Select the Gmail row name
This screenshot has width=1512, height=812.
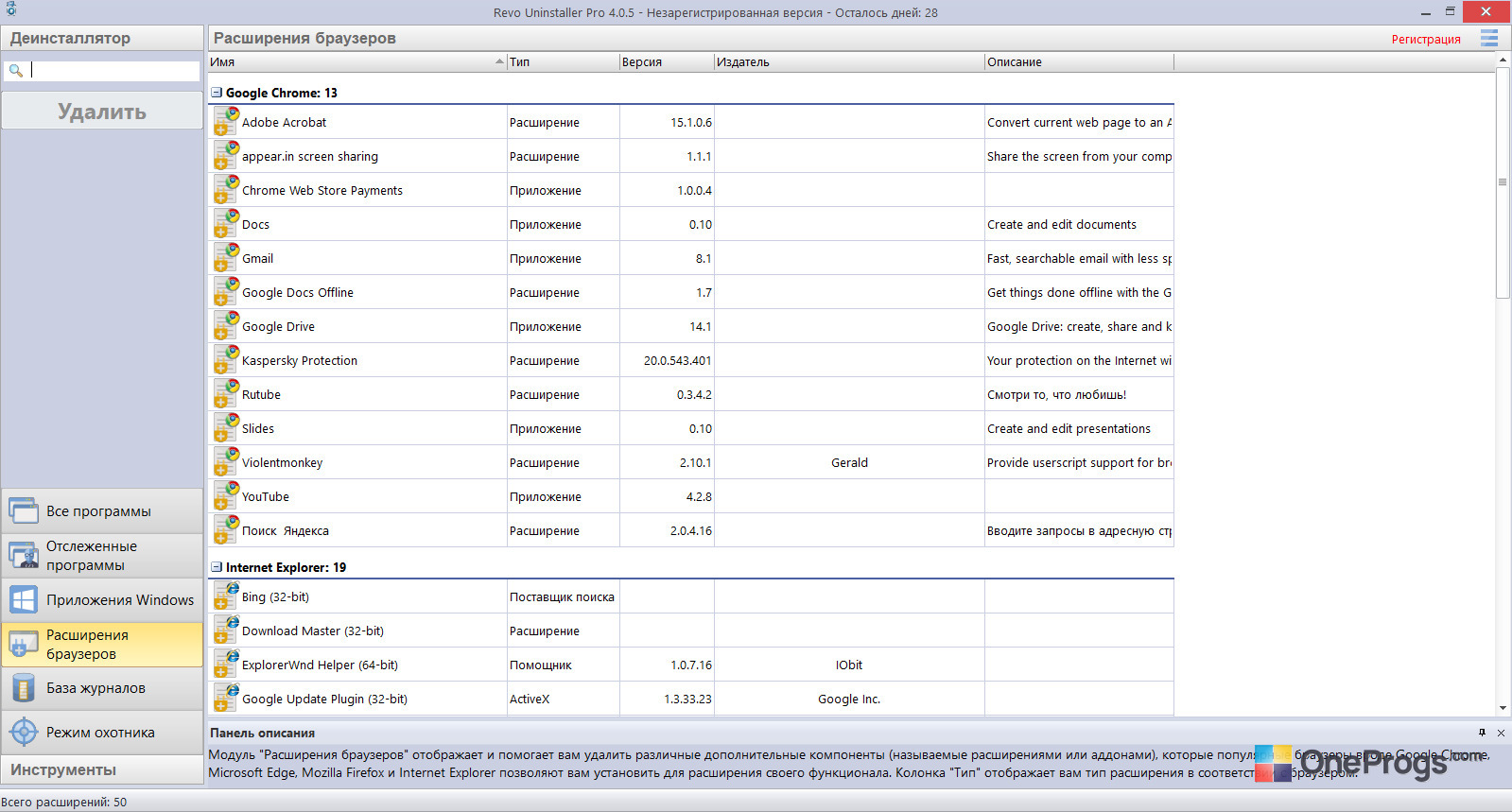click(257, 258)
